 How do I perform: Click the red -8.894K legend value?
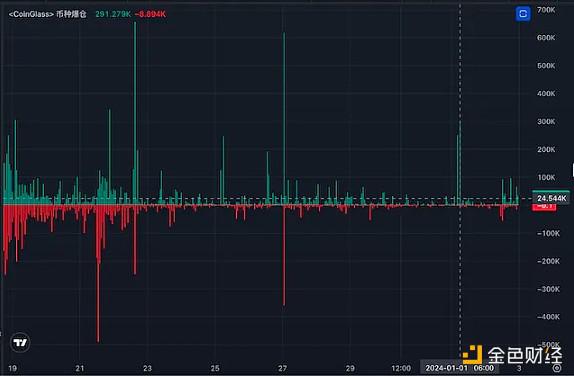click(150, 14)
